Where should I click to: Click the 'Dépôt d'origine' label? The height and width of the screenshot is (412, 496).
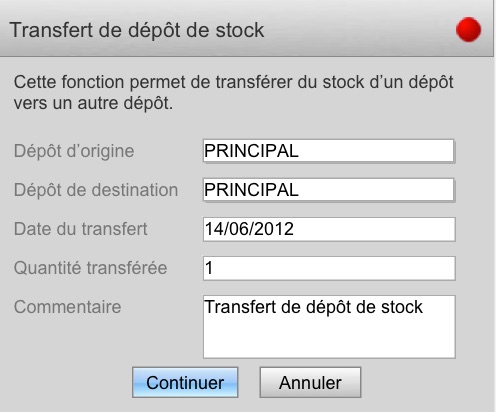[74, 151]
